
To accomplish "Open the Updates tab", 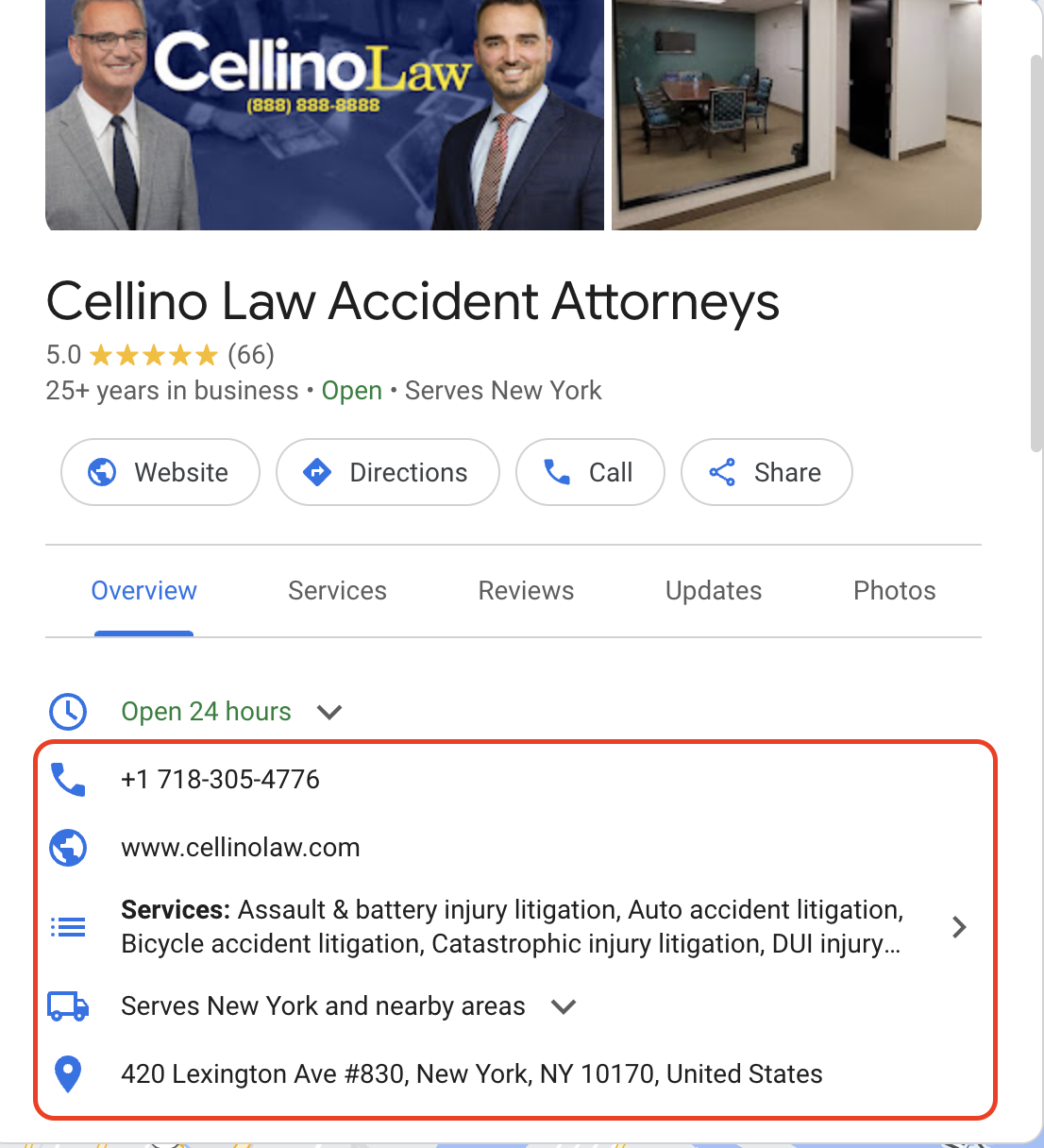I will [x=714, y=591].
